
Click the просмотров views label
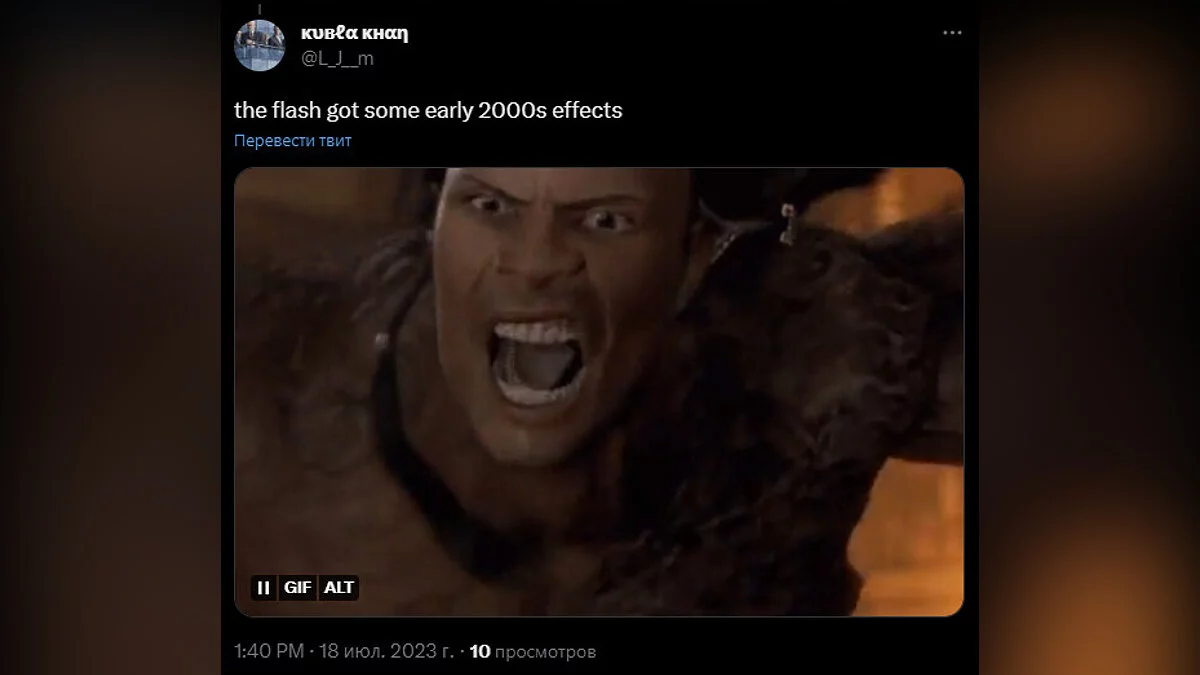[546, 652]
